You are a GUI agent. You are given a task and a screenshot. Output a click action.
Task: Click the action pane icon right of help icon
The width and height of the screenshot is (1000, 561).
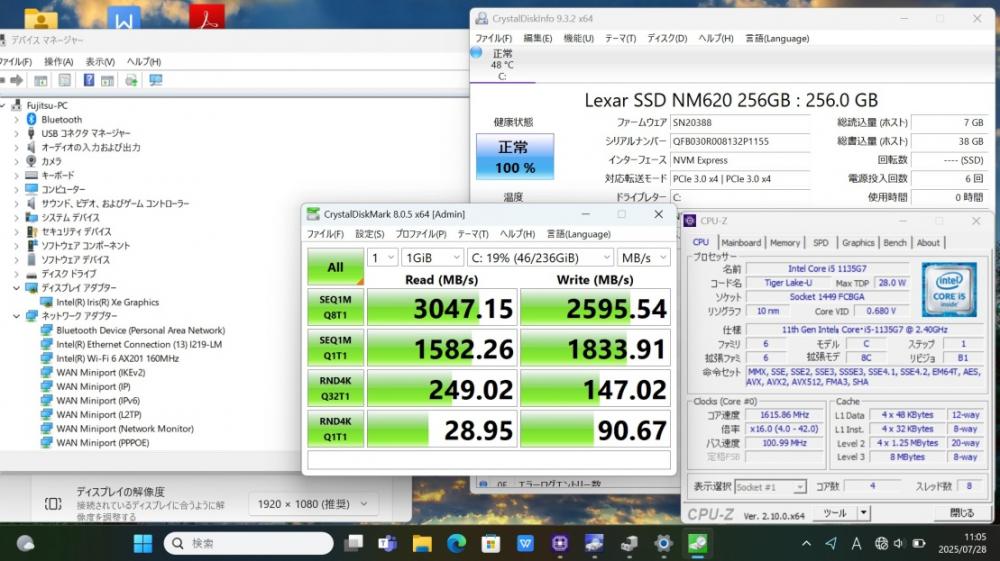(107, 80)
